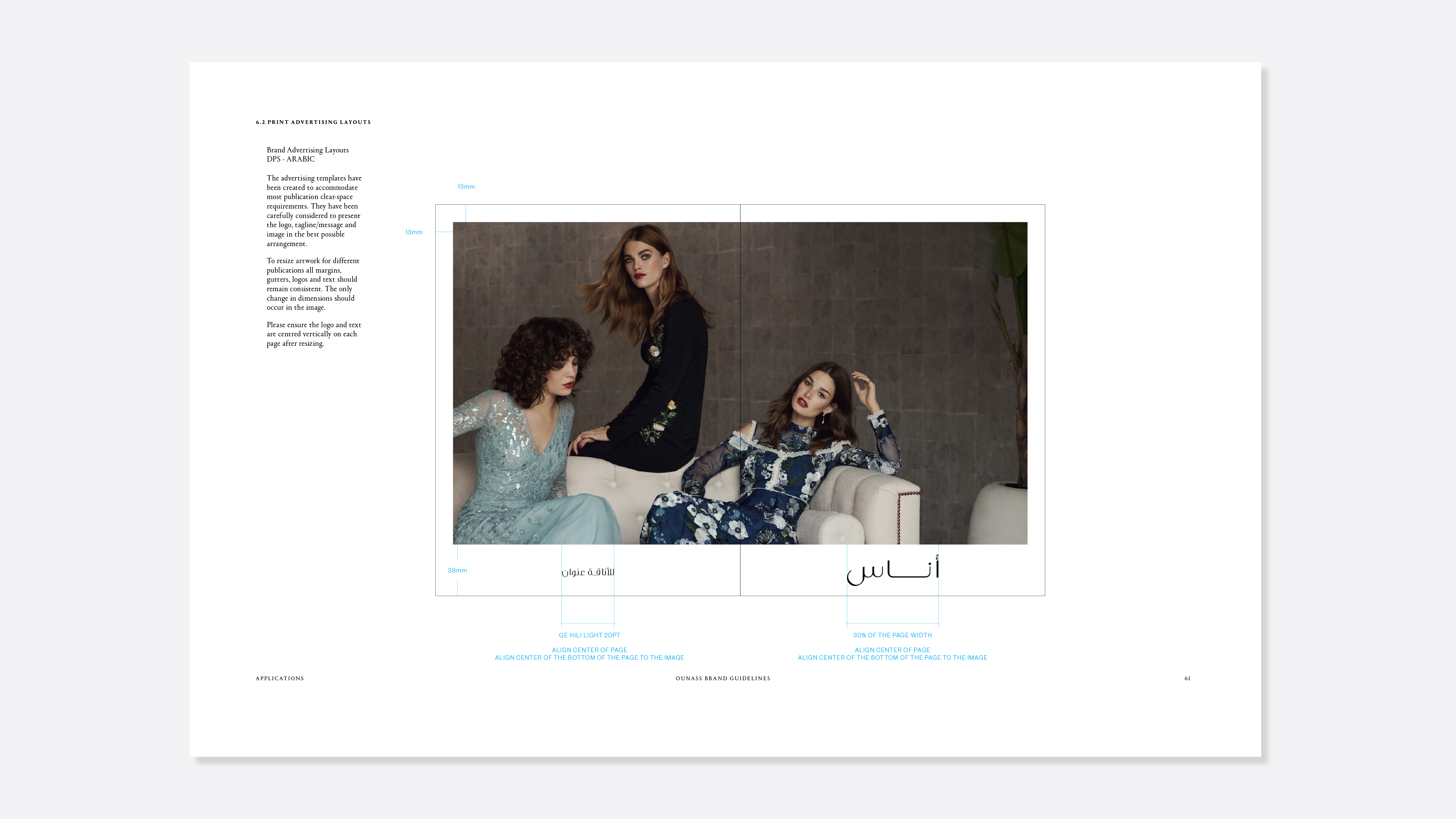Click the Arabic tagline text
This screenshot has width=1456, height=819.
coord(588,572)
